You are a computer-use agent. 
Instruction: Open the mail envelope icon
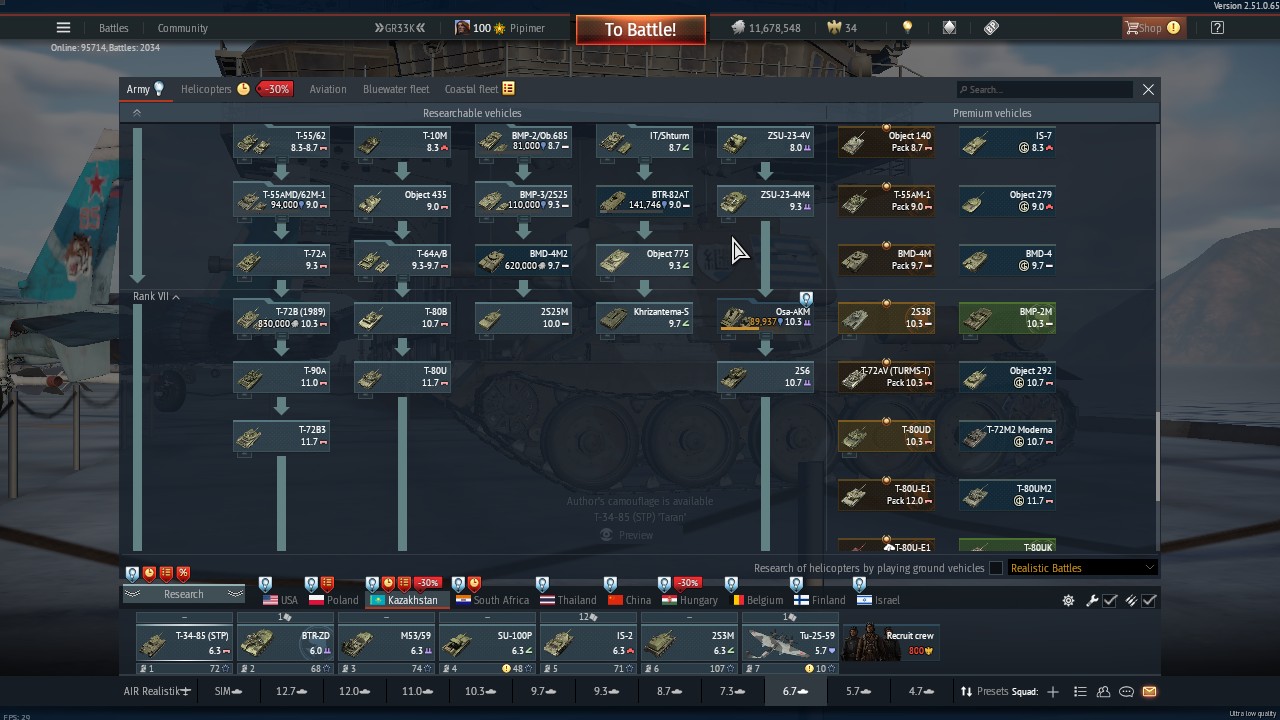[1149, 691]
